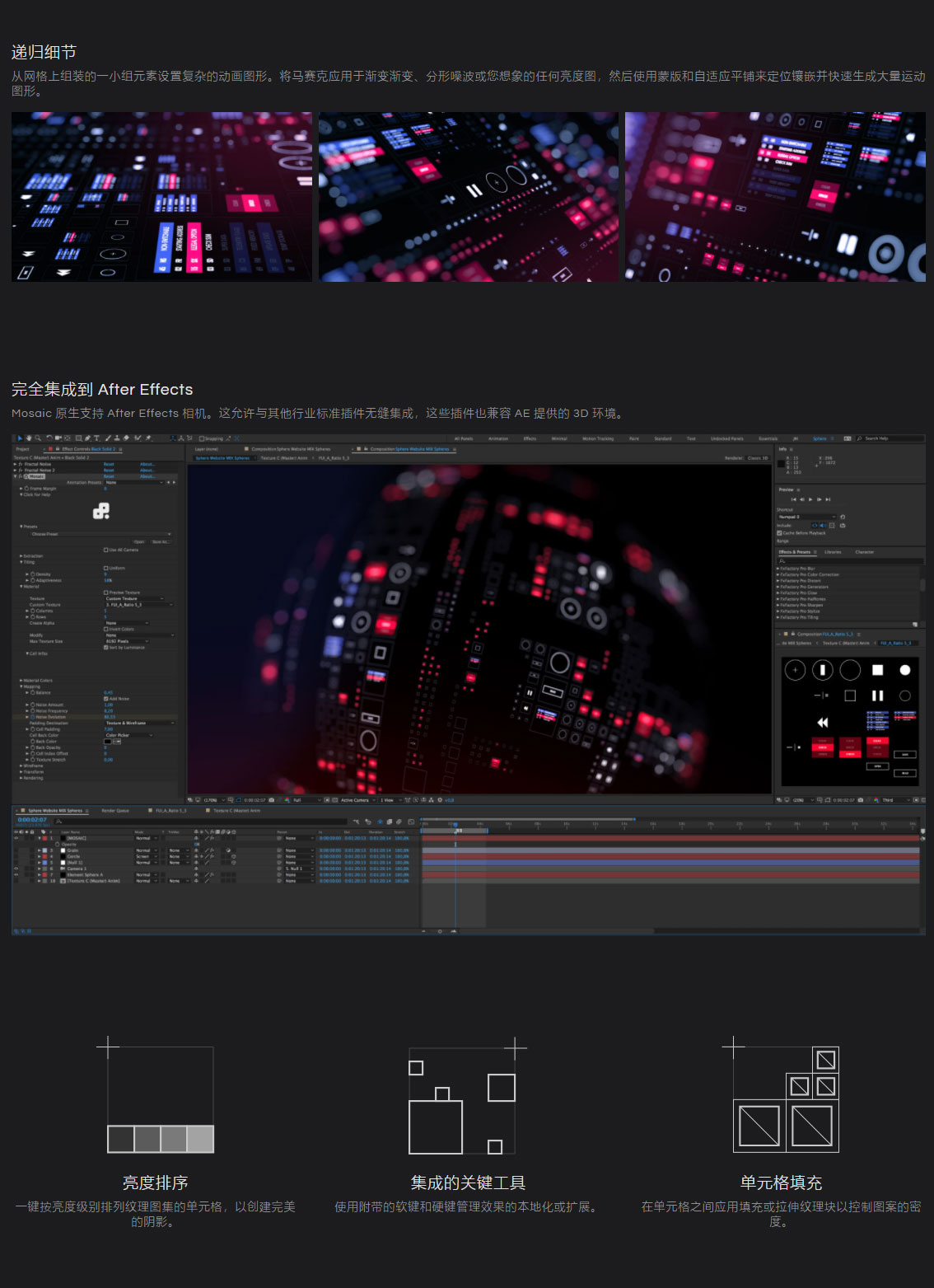
Task: Click the Play button in Preview panel
Action: [x=810, y=499]
